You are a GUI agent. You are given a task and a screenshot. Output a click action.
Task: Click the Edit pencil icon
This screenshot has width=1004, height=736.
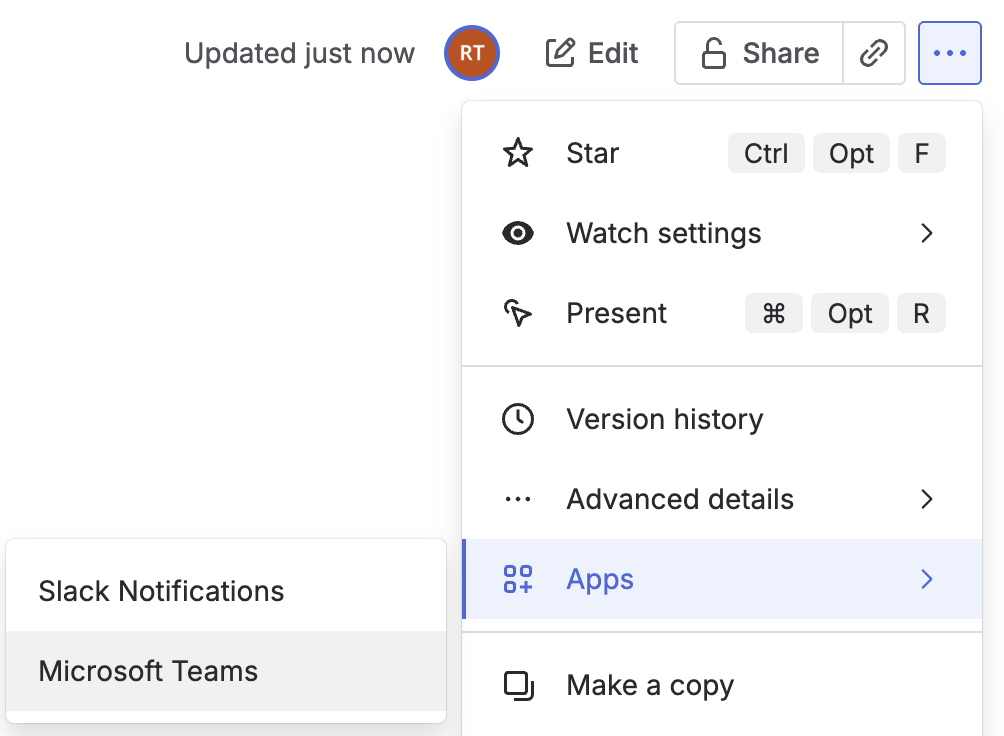[560, 53]
